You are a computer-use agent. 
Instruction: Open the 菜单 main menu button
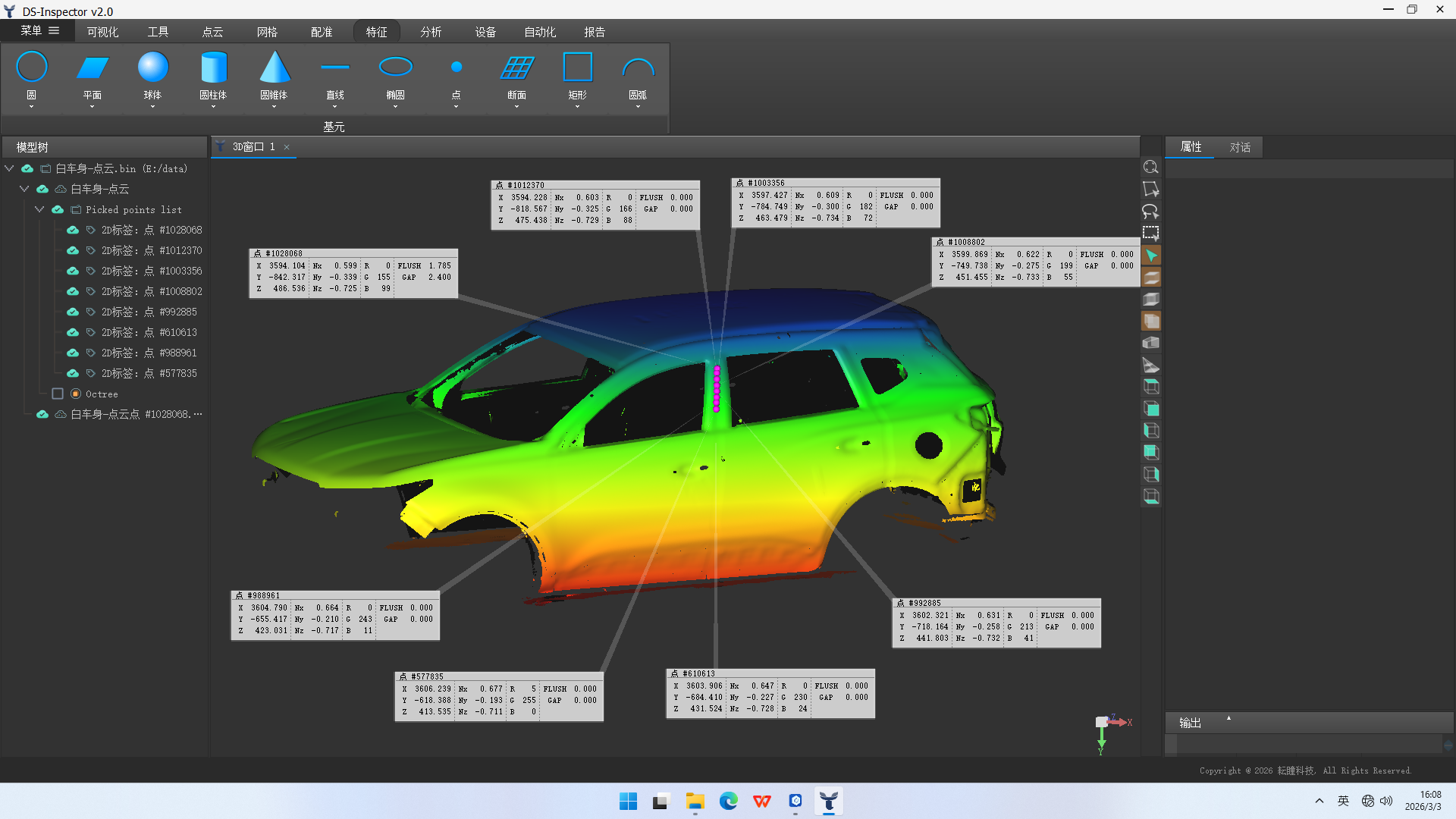39,31
